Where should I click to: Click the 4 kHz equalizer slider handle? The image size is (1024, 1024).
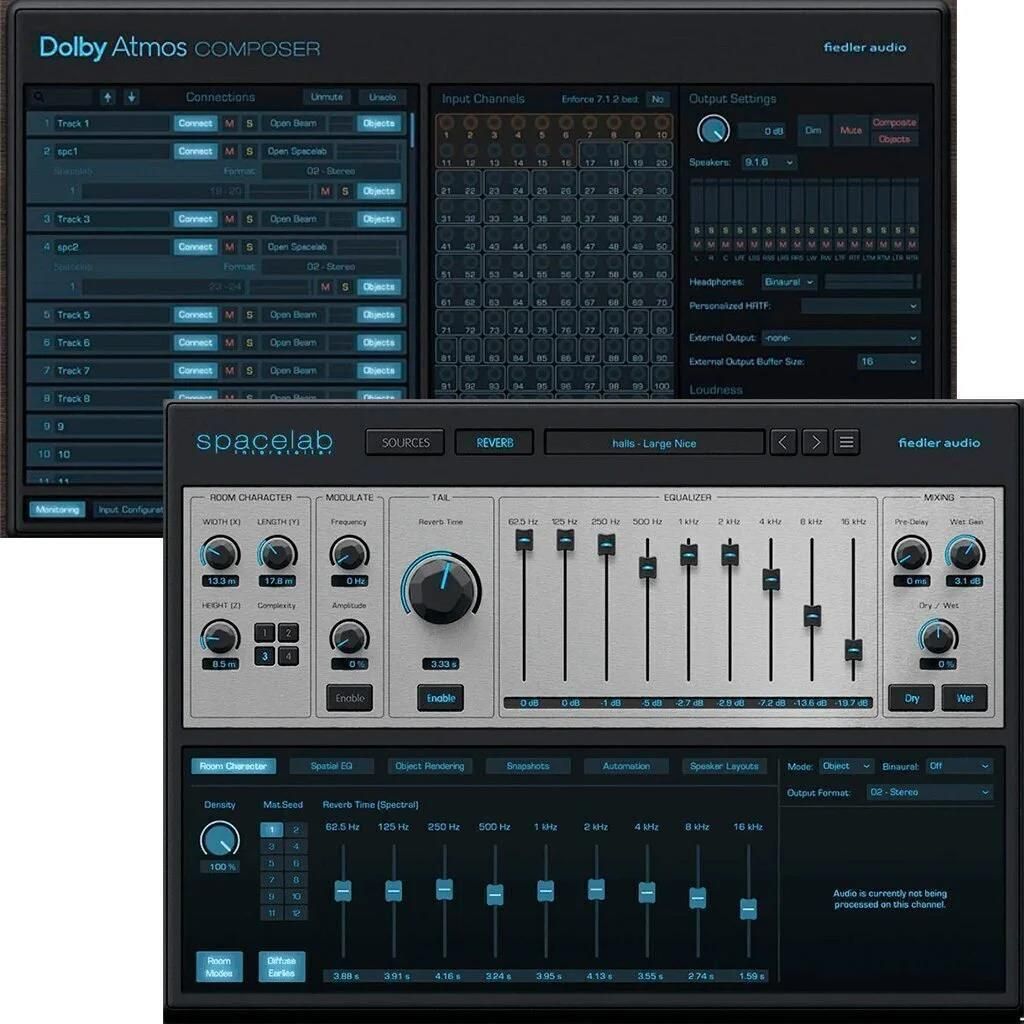point(771,579)
